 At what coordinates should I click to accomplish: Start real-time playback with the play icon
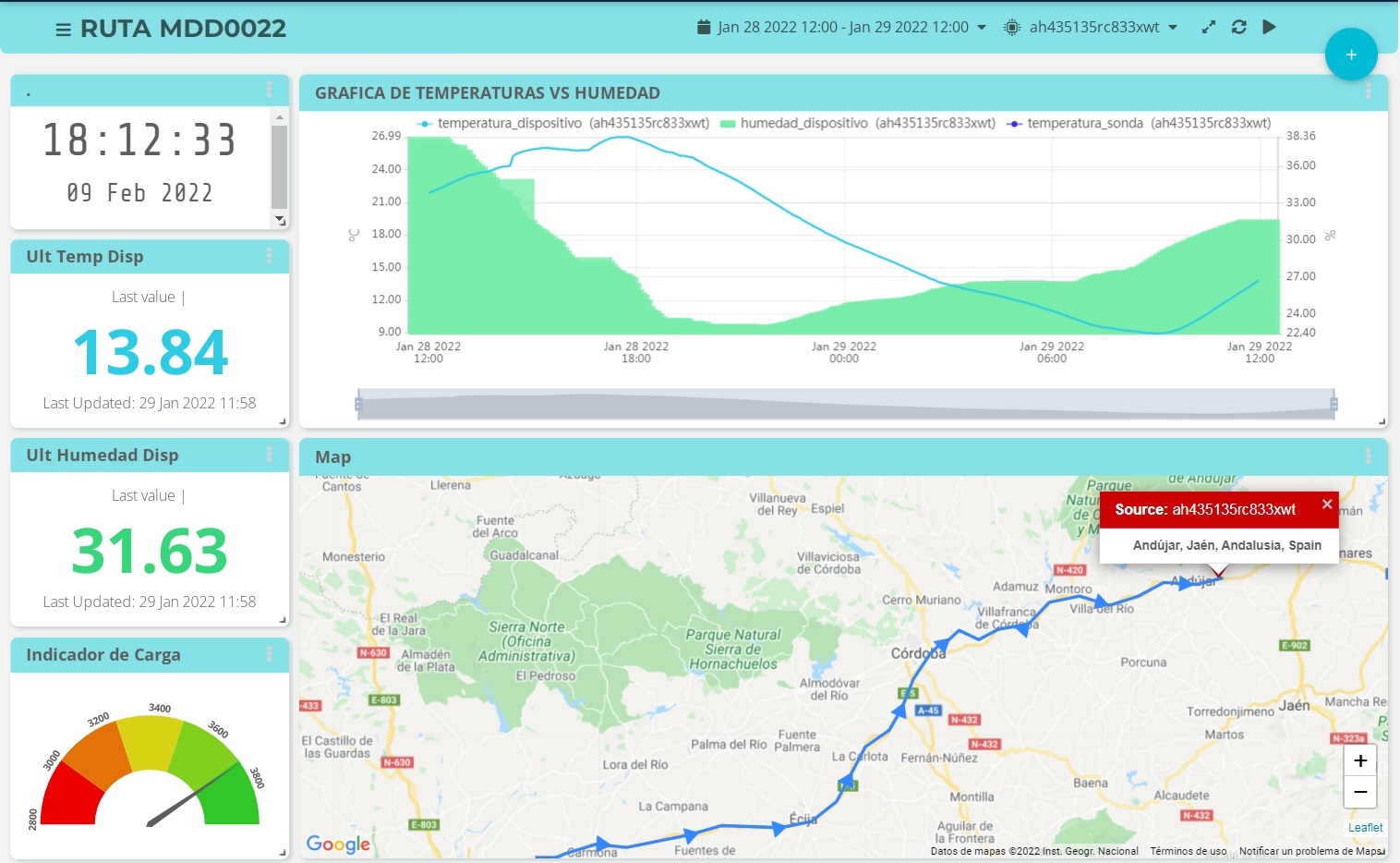1270,27
